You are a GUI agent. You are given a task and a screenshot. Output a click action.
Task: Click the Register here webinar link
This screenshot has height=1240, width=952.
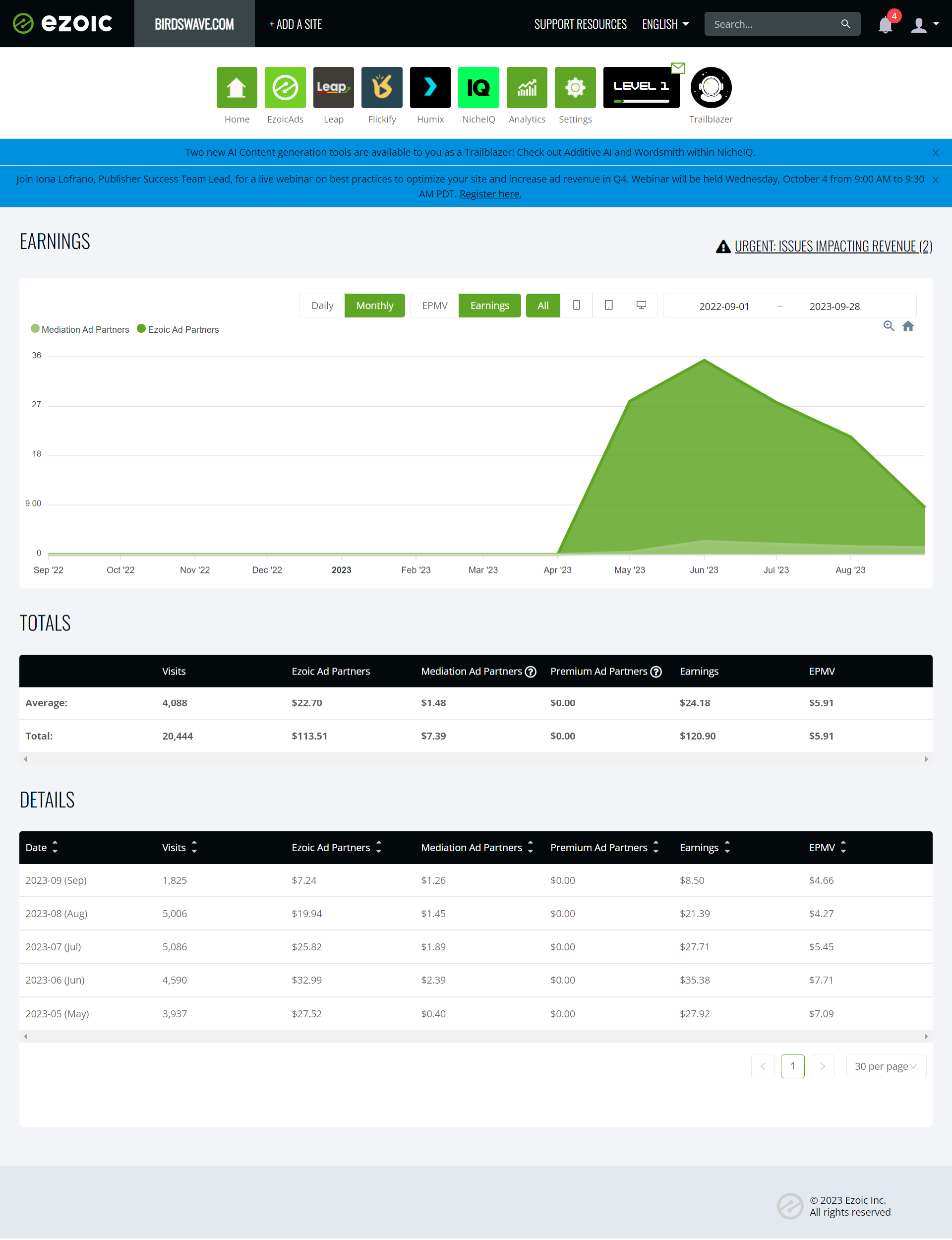click(490, 194)
